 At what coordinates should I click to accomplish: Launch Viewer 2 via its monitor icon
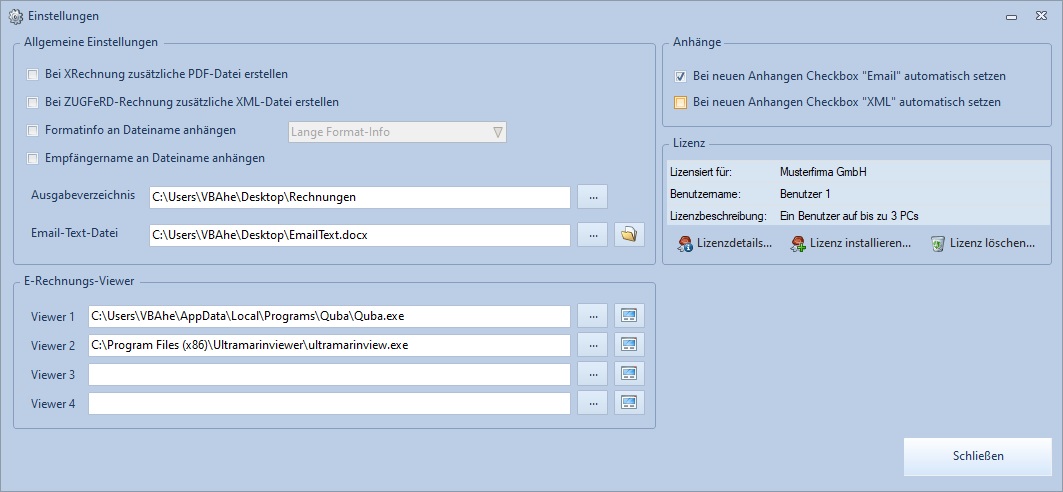(x=629, y=345)
